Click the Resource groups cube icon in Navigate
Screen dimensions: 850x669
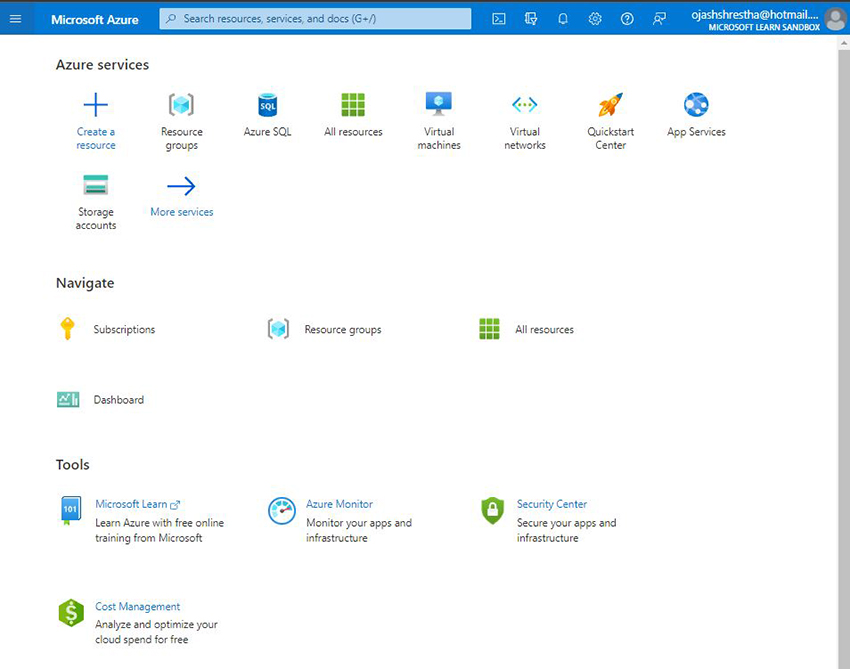click(278, 329)
